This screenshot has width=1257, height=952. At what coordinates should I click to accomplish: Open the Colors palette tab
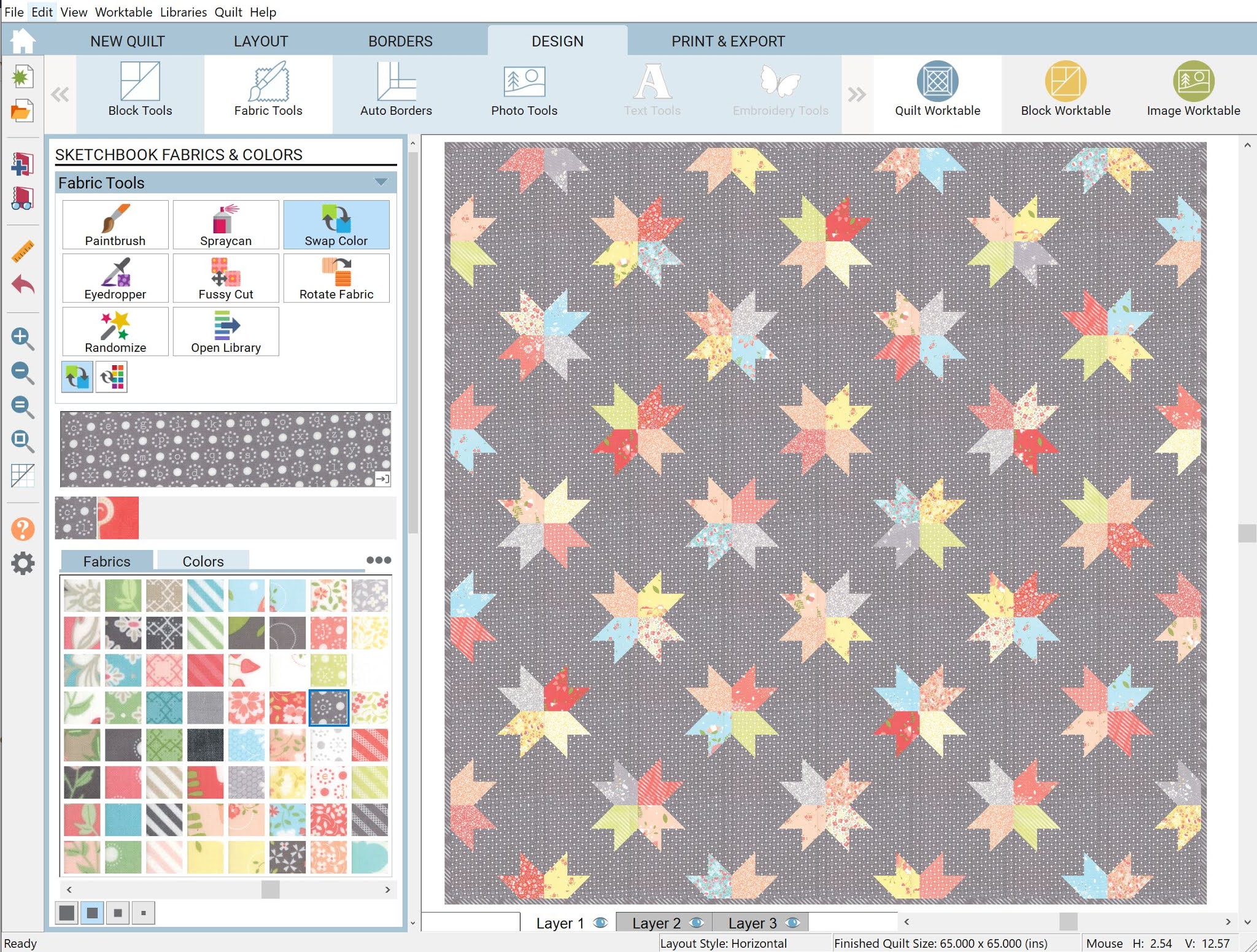pos(203,561)
